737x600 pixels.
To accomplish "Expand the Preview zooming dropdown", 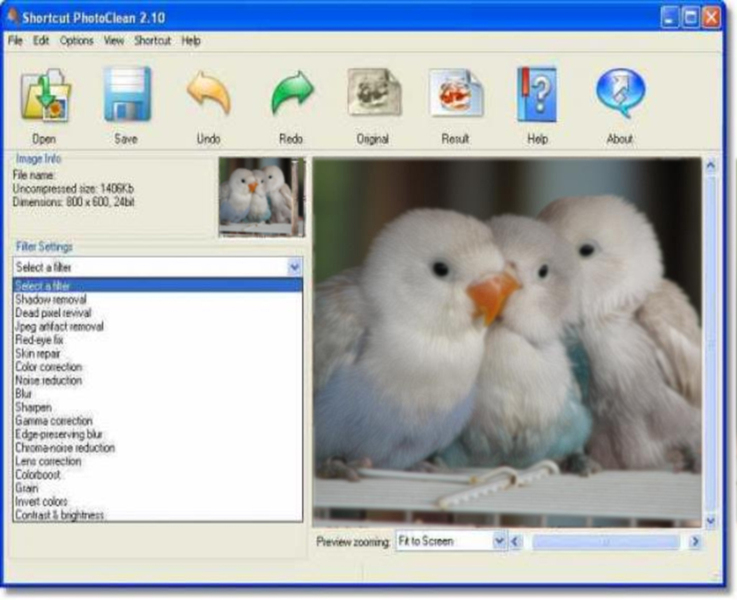I will [499, 541].
